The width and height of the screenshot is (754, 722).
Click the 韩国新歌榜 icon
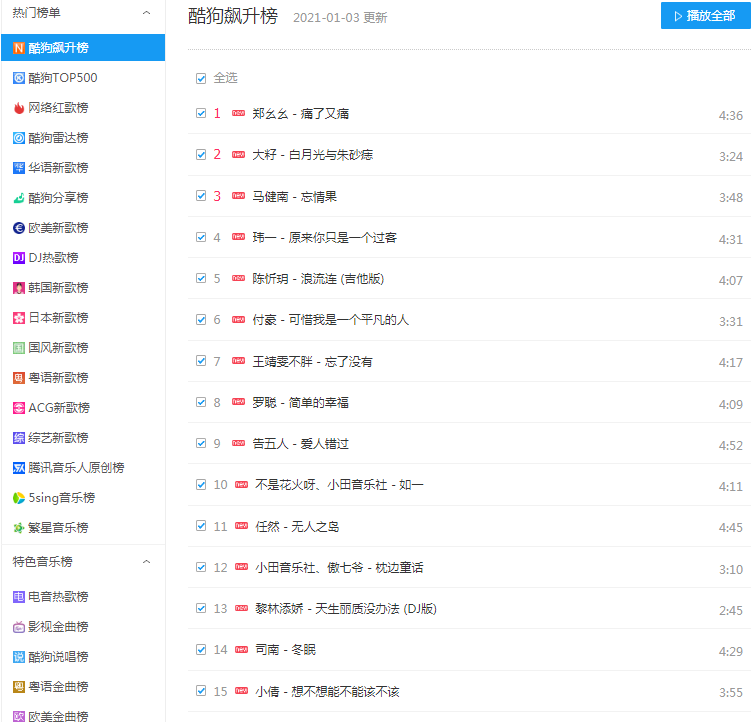point(18,288)
